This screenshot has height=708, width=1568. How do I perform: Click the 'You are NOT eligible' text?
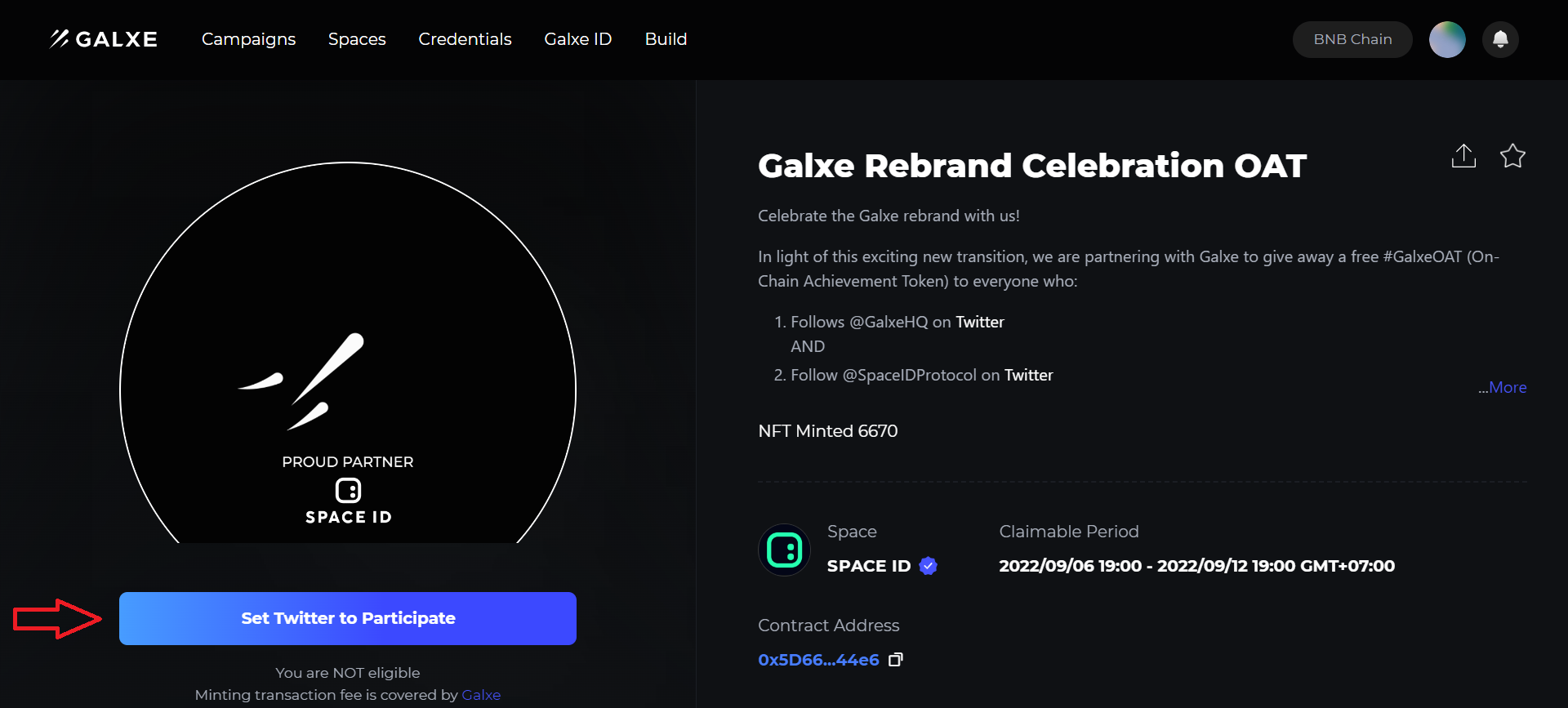tap(348, 673)
